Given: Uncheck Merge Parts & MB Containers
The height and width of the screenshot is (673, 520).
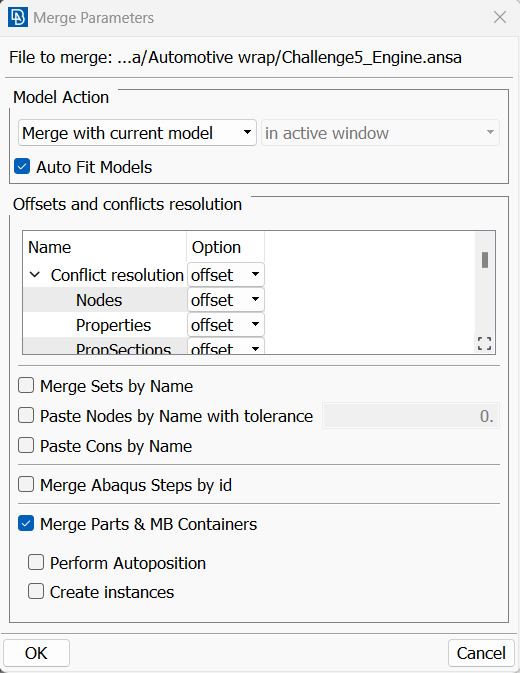Looking at the screenshot, I should (x=26, y=524).
